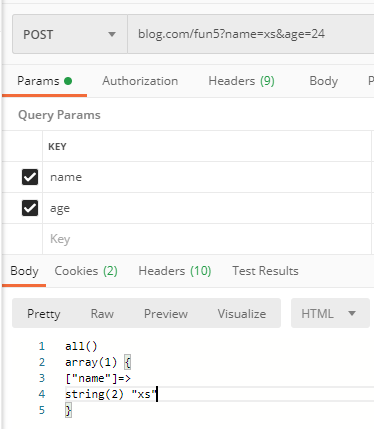The height and width of the screenshot is (429, 374).
Task: Uncheck the age parameter checkbox
Action: pos(30,208)
